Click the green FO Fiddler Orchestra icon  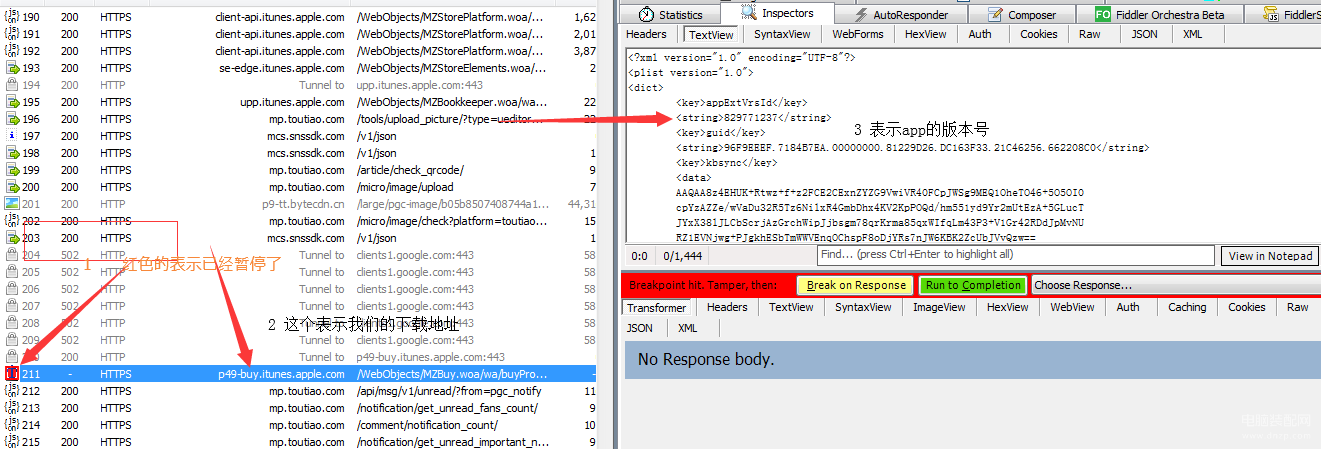coord(1102,14)
